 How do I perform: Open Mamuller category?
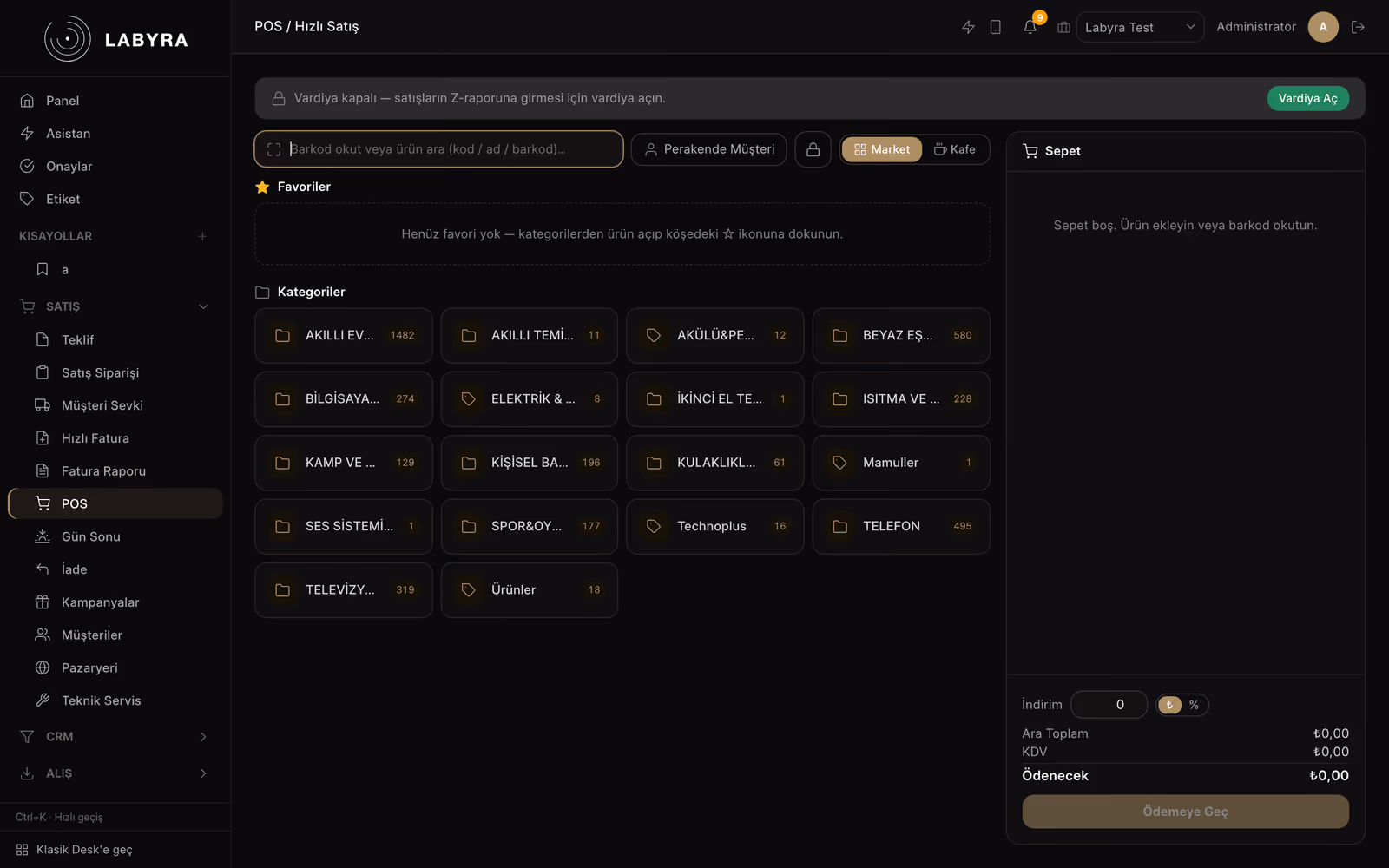pyautogui.click(x=901, y=463)
